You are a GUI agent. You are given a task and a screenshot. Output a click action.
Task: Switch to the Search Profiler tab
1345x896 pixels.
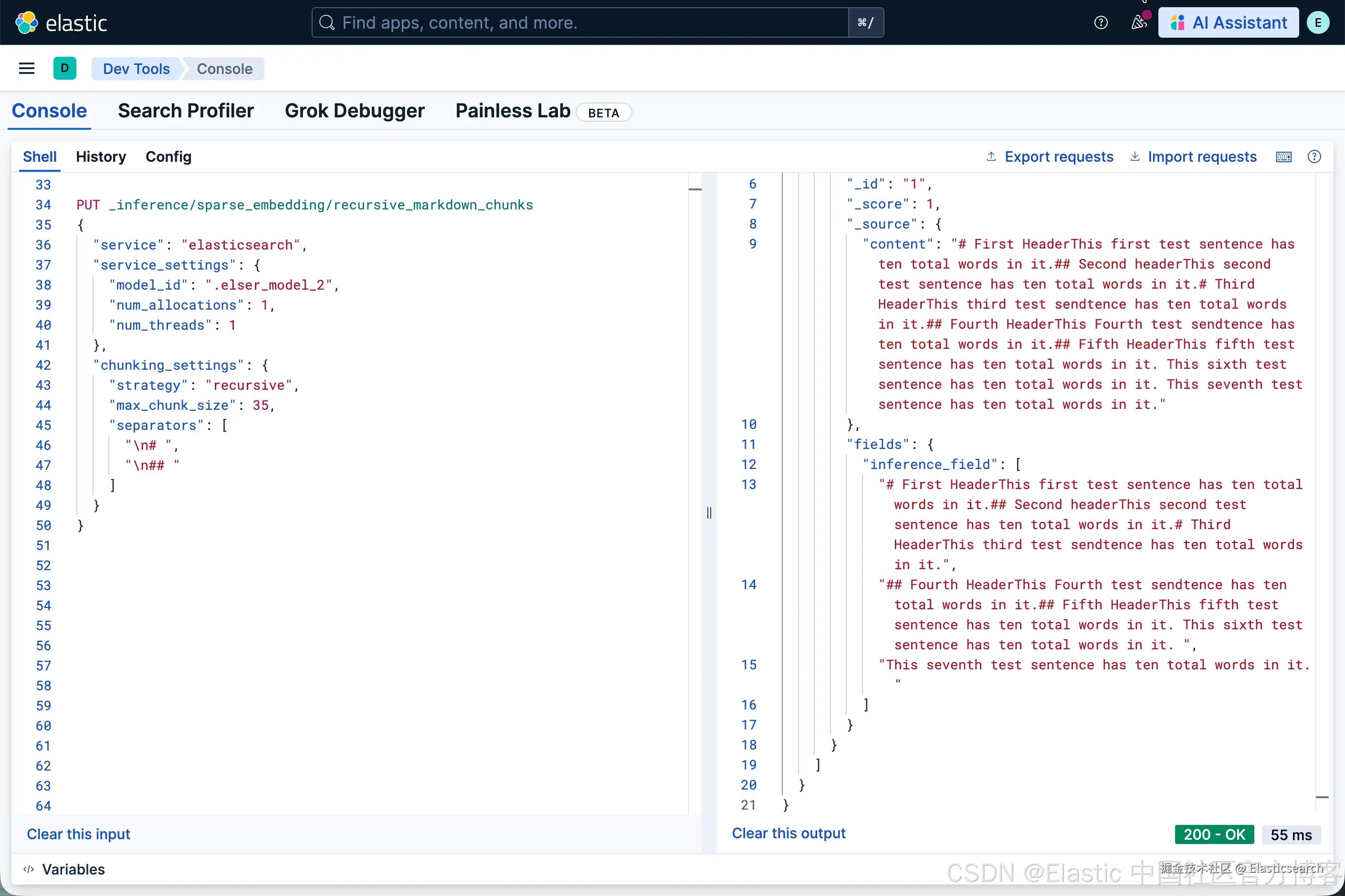186,111
